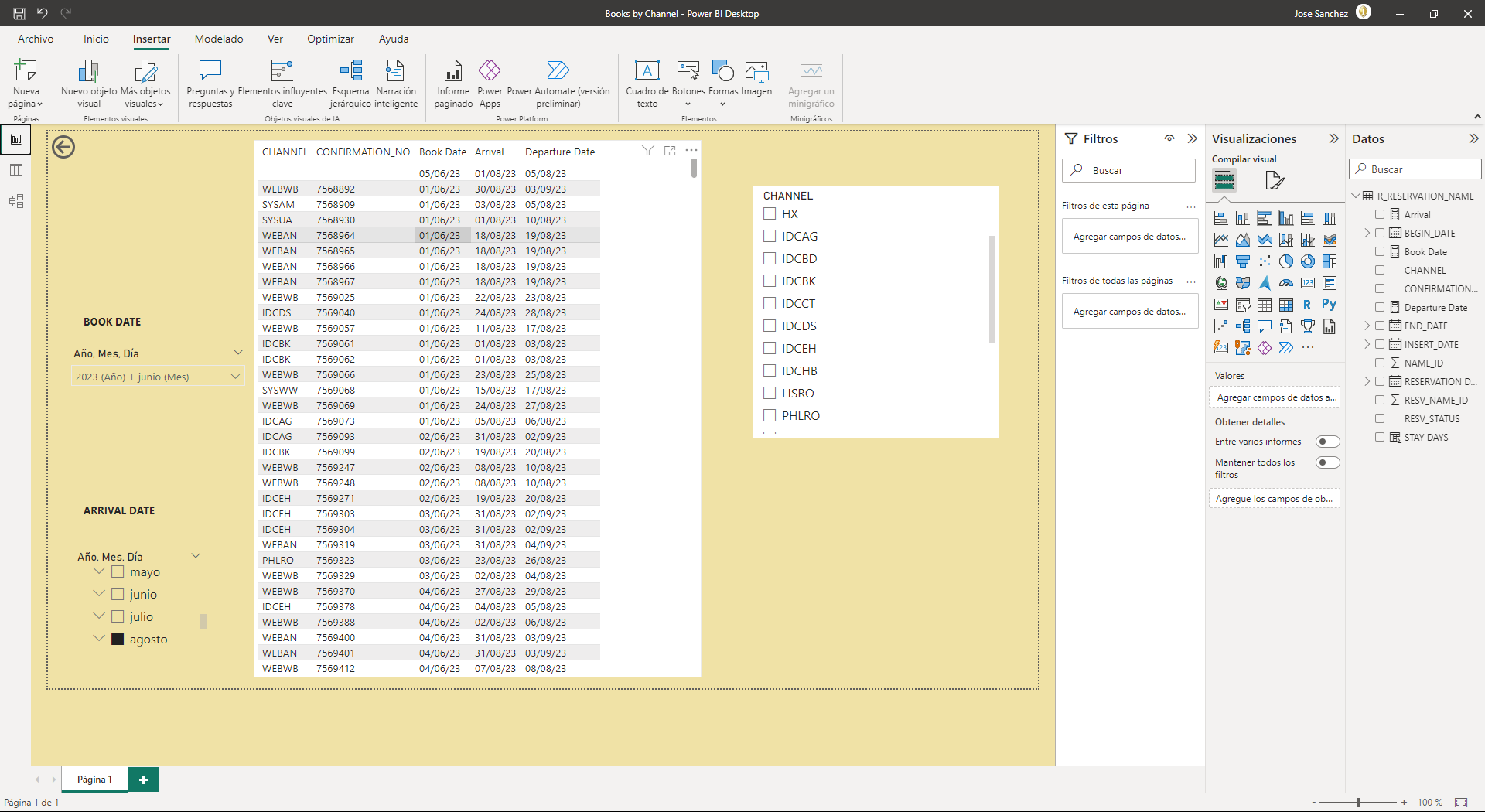Select the Página 1 page tab
The image size is (1485, 812).
pos(94,780)
